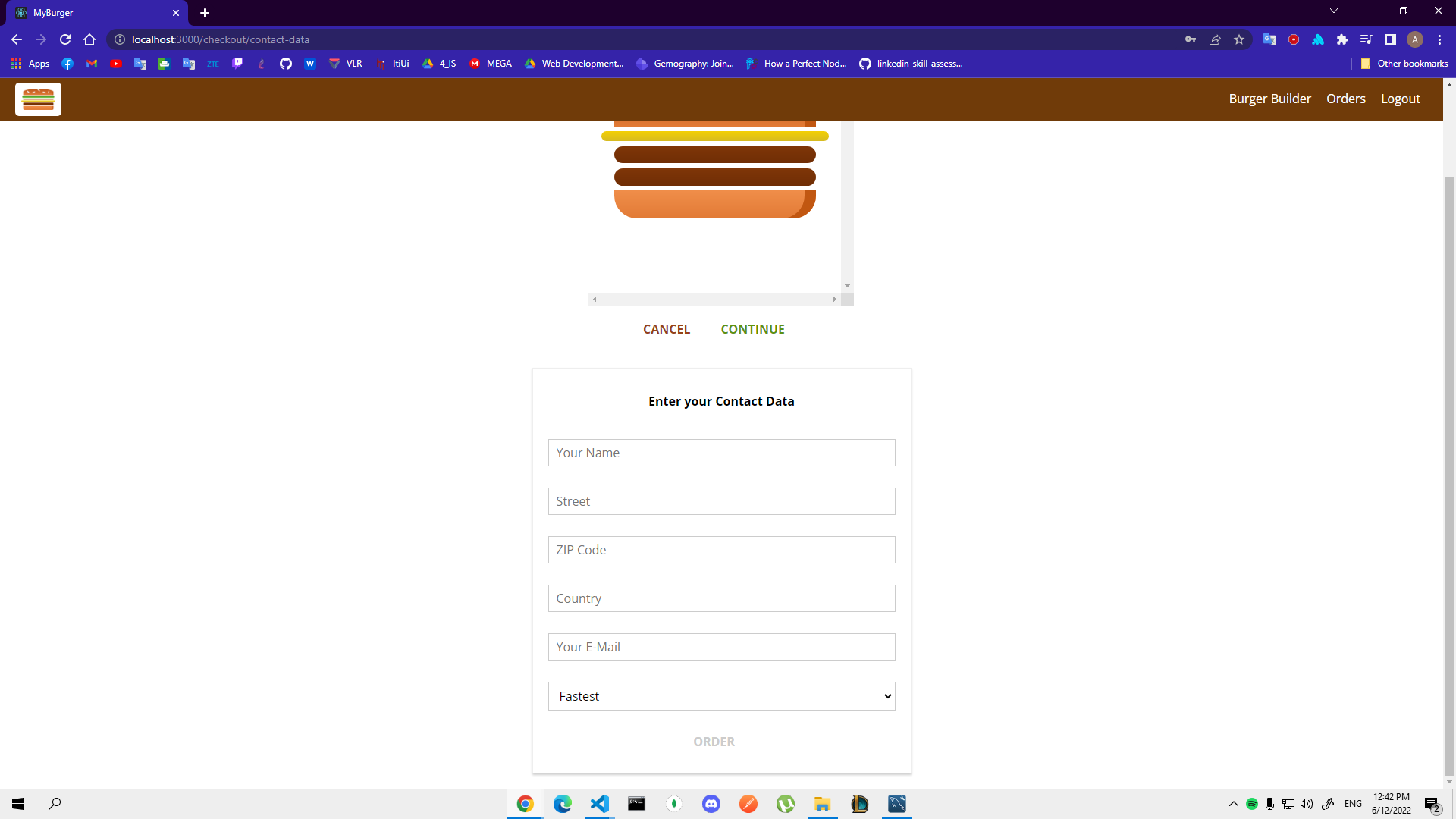The height and width of the screenshot is (819, 1456).
Task: Open uTorrent from the taskbar
Action: (x=786, y=804)
